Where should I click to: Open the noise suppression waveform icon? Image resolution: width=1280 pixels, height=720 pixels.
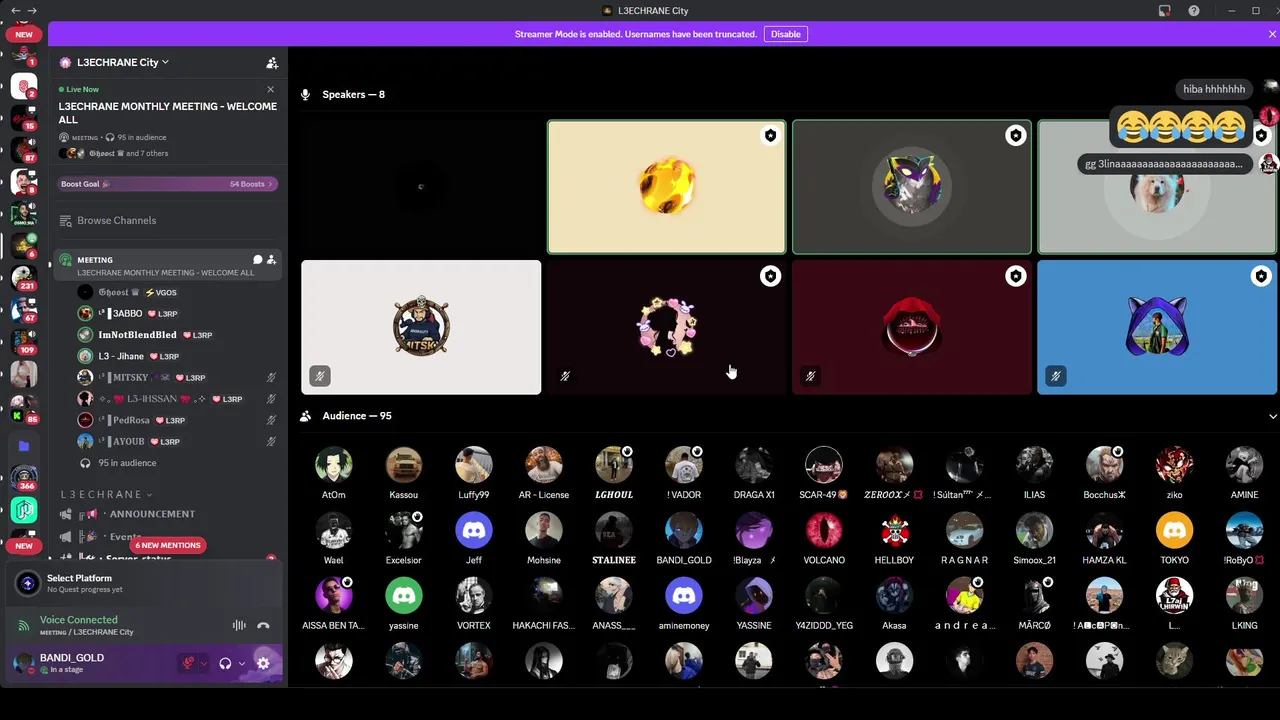tap(239, 625)
